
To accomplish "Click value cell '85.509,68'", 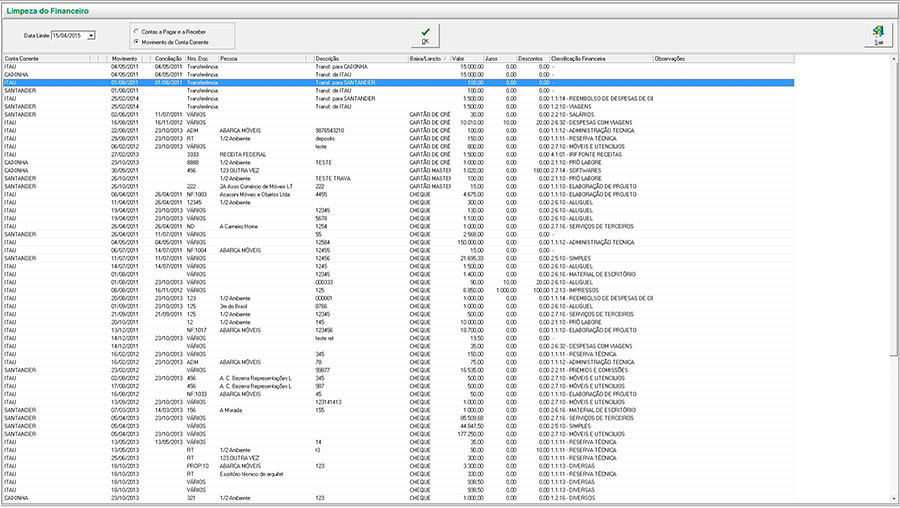I will click(x=472, y=418).
